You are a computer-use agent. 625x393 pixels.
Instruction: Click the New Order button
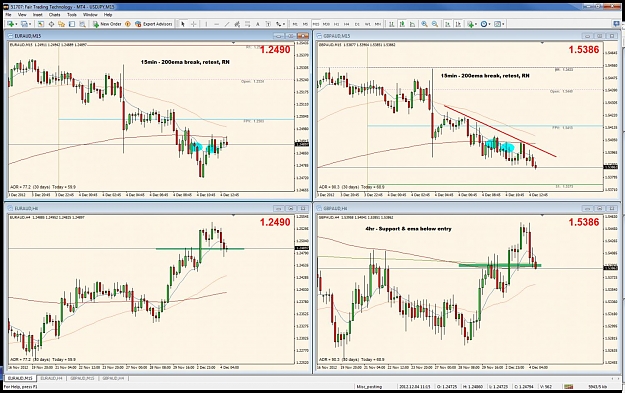[107, 24]
